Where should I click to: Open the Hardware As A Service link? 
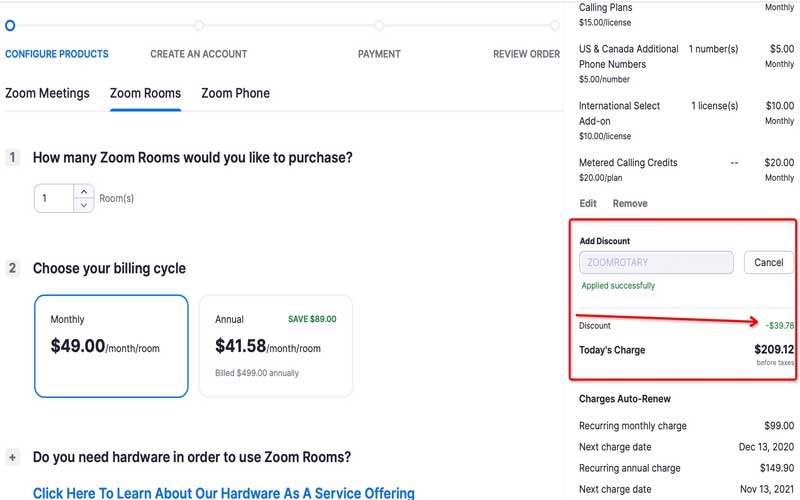coord(223,493)
